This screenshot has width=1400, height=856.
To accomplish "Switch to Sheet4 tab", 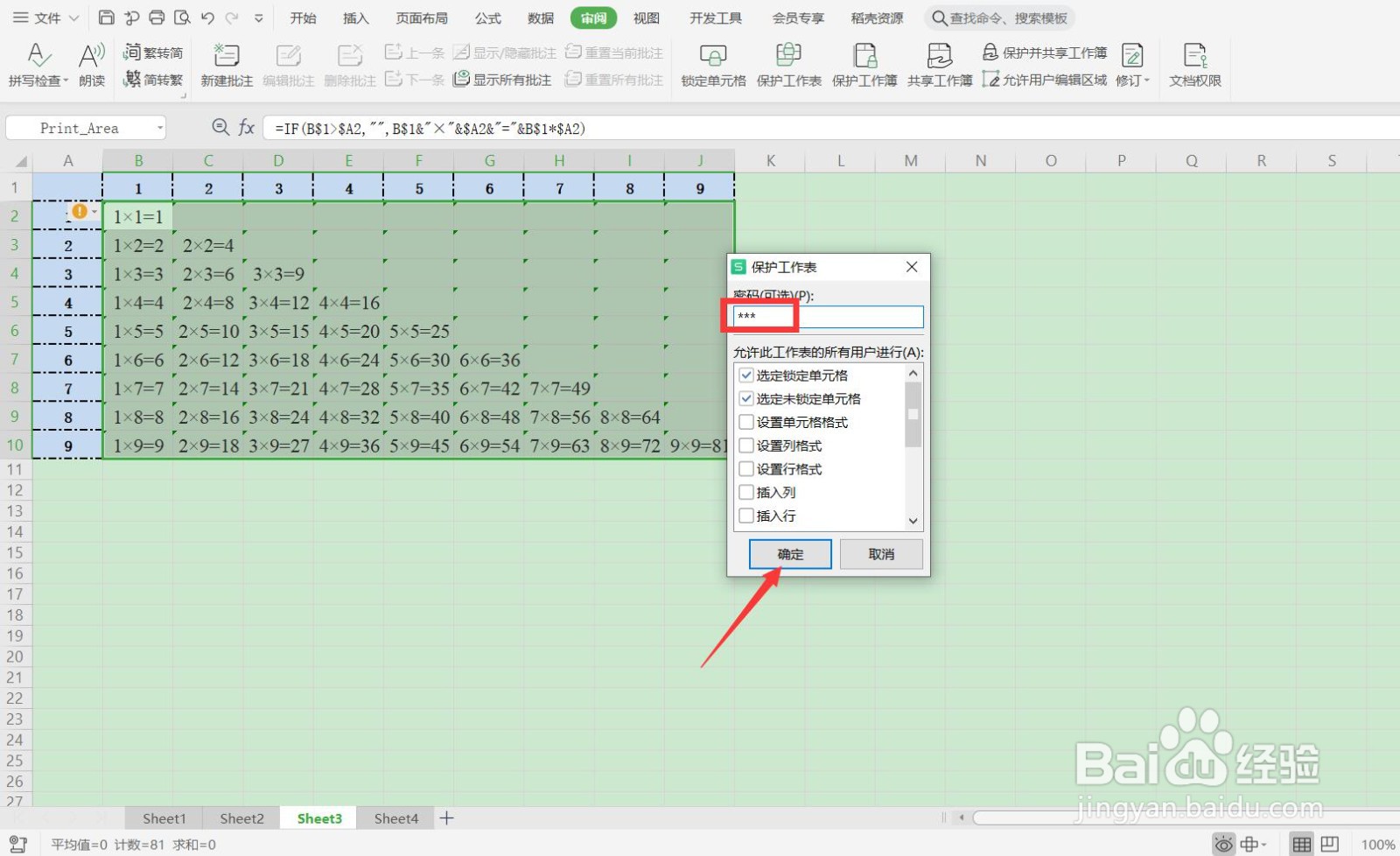I will pos(396,818).
